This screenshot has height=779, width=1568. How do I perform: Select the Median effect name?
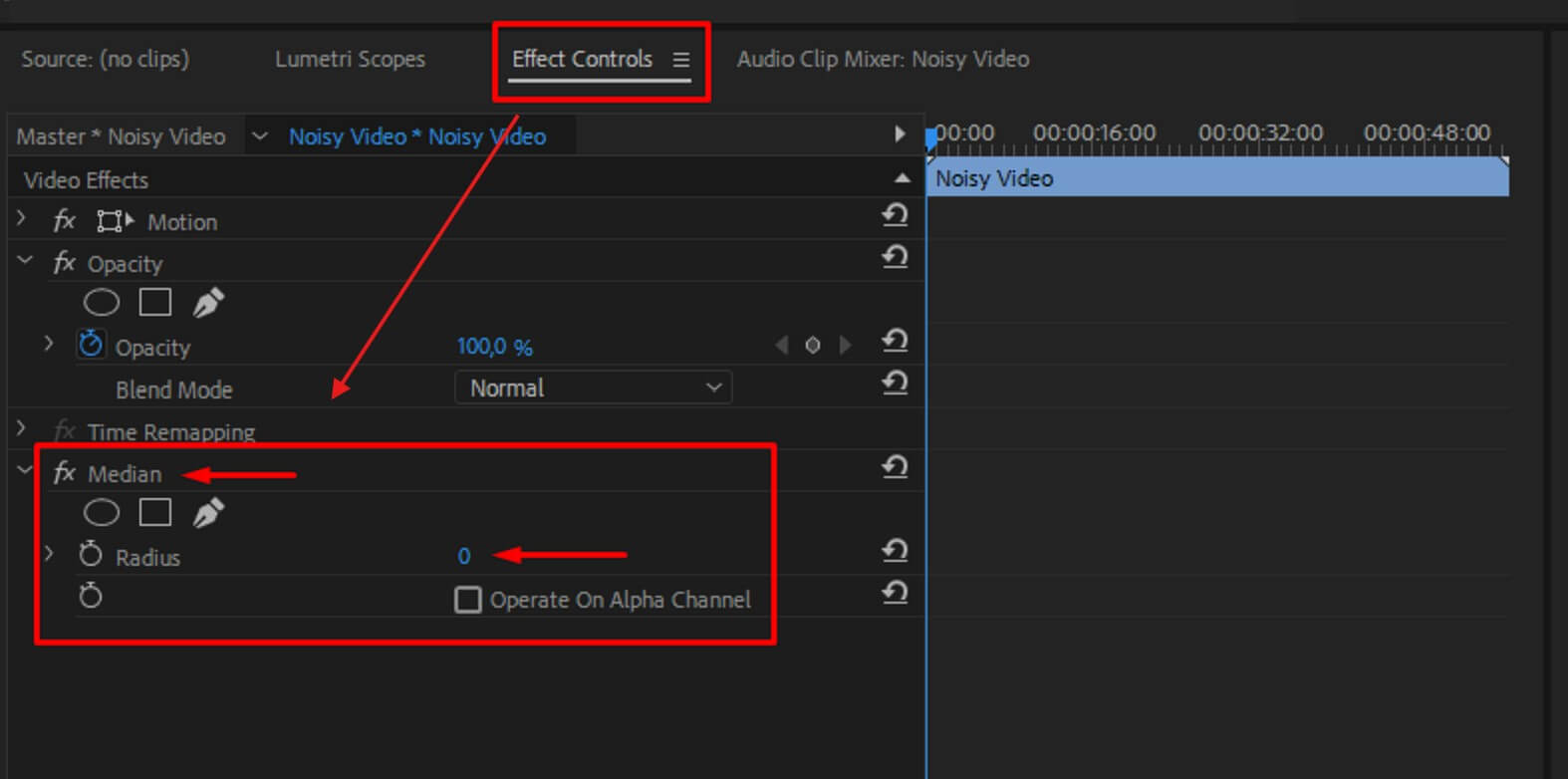(125, 474)
